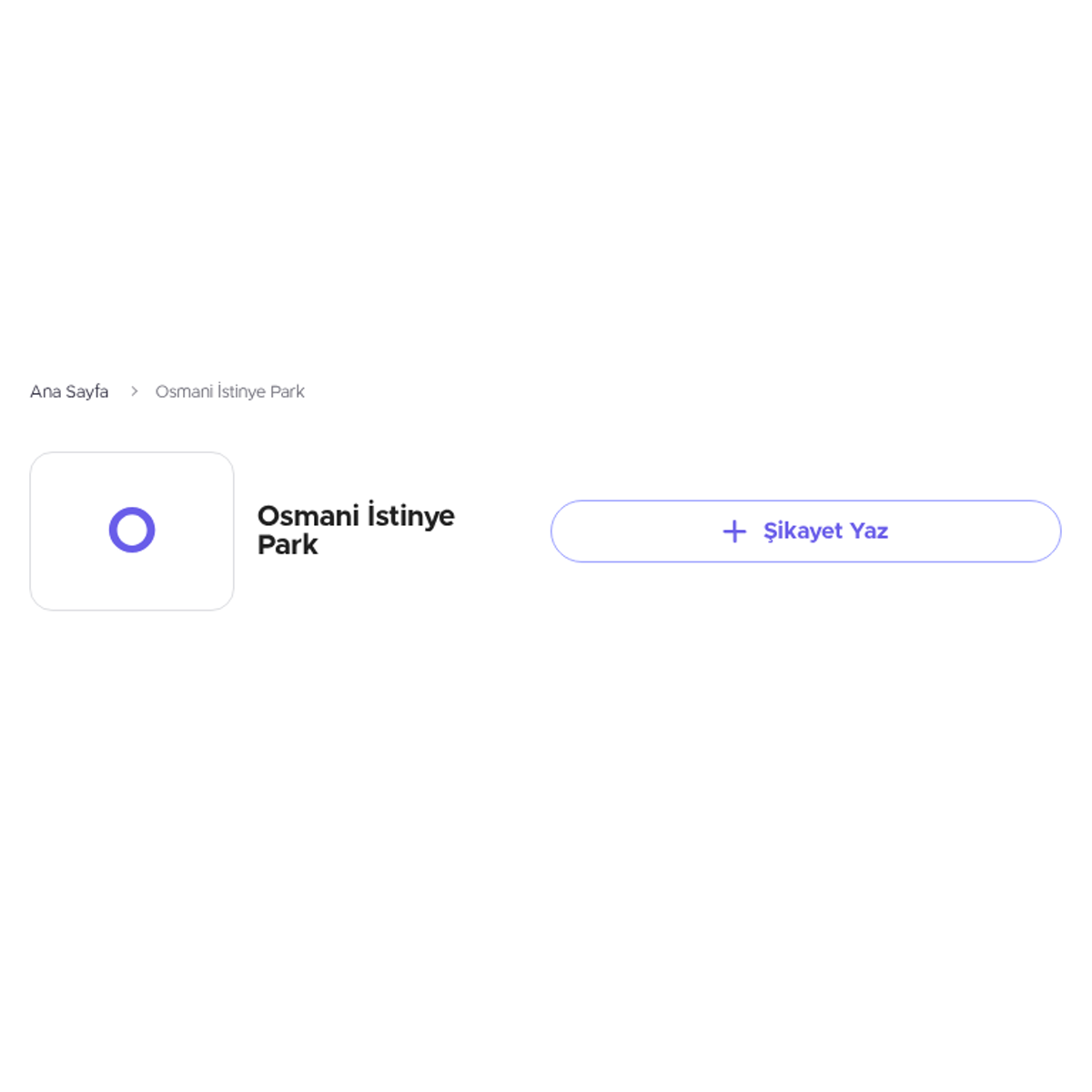Open the Ana Sayfa breadcrumb link

pos(69,391)
